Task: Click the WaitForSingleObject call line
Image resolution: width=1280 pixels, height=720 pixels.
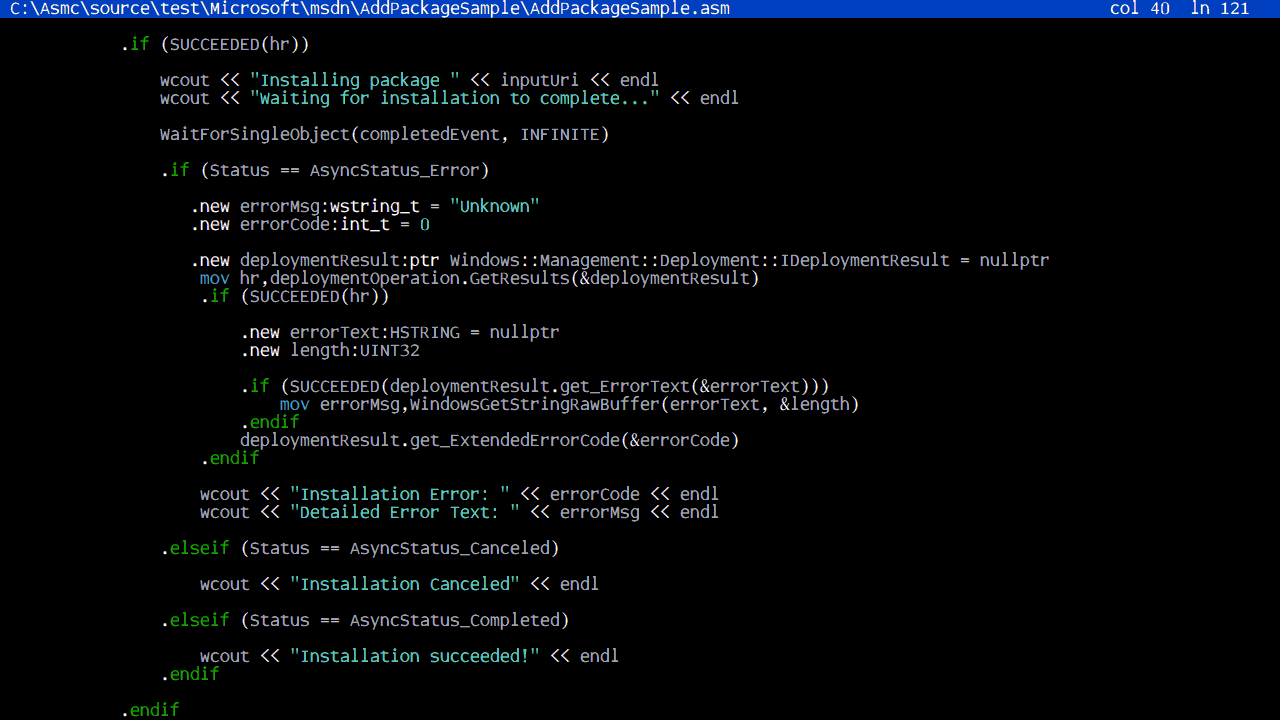Action: (385, 135)
